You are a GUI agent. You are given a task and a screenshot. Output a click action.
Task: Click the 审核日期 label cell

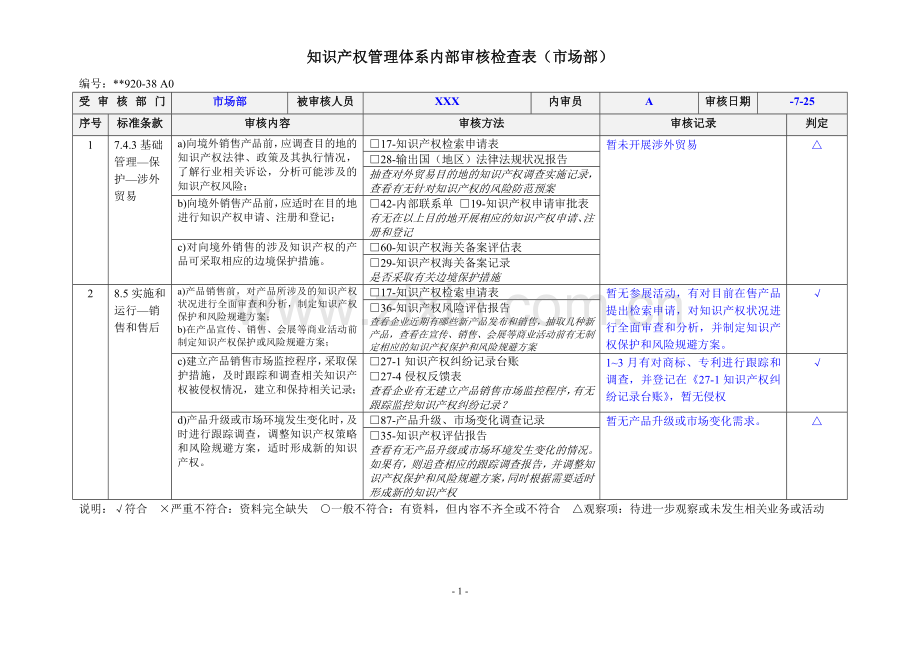click(x=728, y=102)
